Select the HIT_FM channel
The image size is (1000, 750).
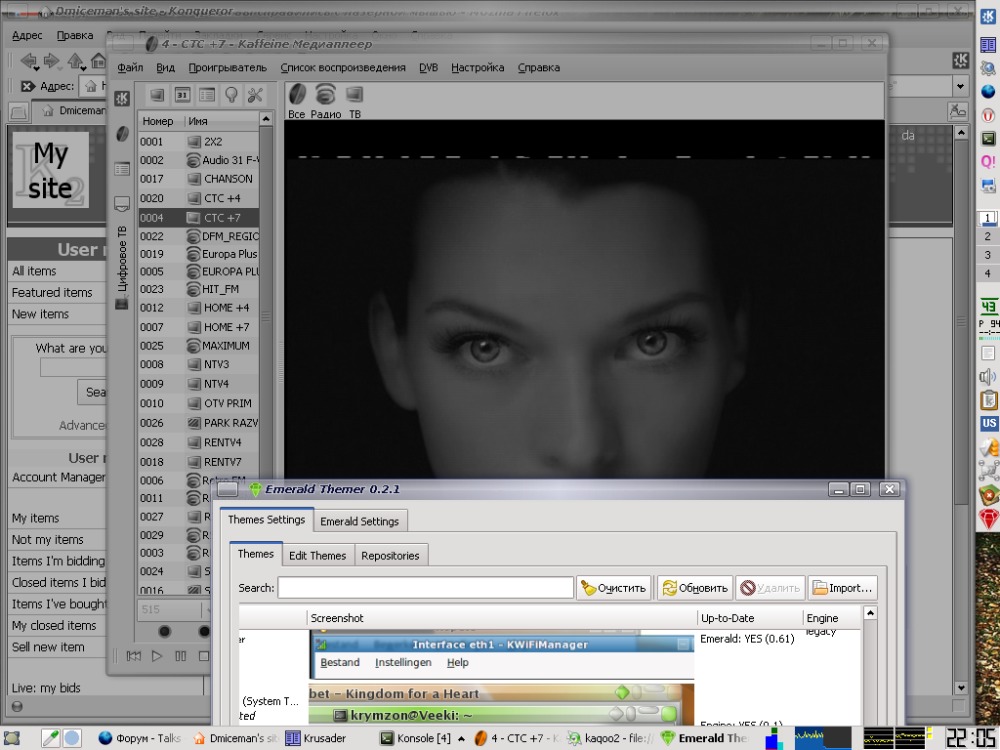click(x=199, y=289)
